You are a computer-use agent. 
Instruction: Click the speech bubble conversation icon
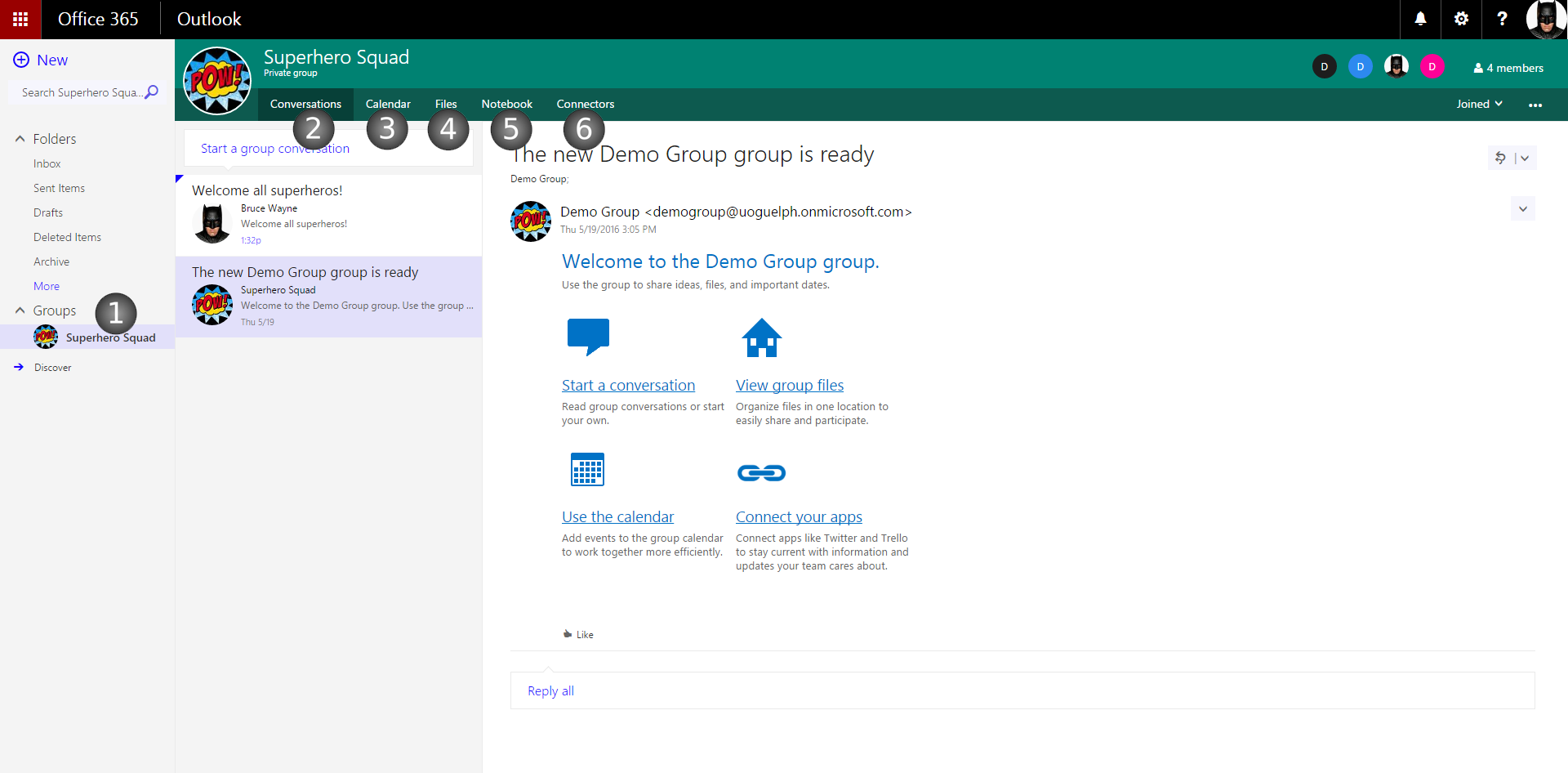pyautogui.click(x=588, y=337)
